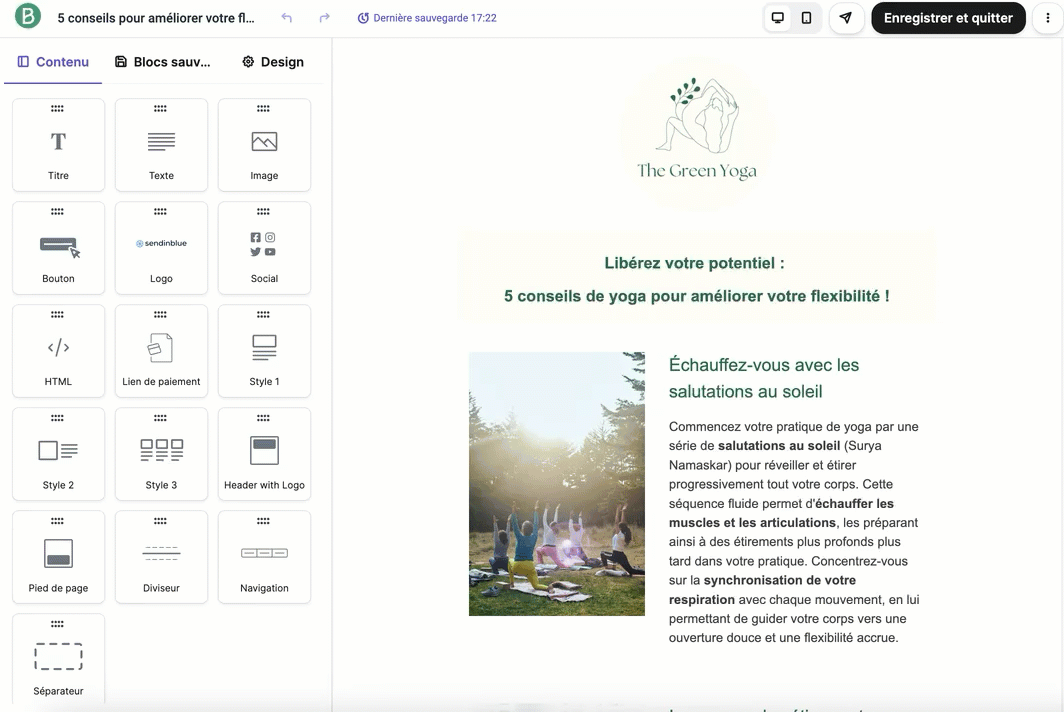
Task: Open the Blocs sauvegardés tab
Action: [x=163, y=62]
